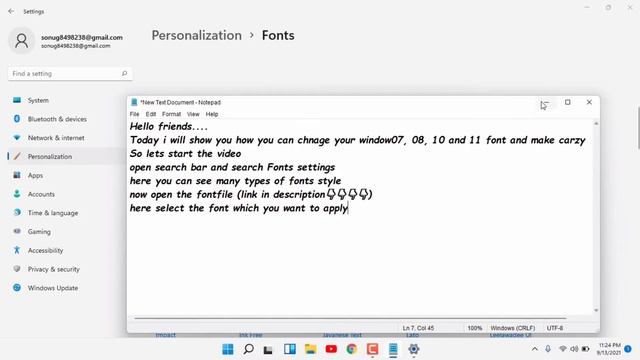640x360 pixels.
Task: Click the Notepad icon in title bar
Action: tap(134, 102)
